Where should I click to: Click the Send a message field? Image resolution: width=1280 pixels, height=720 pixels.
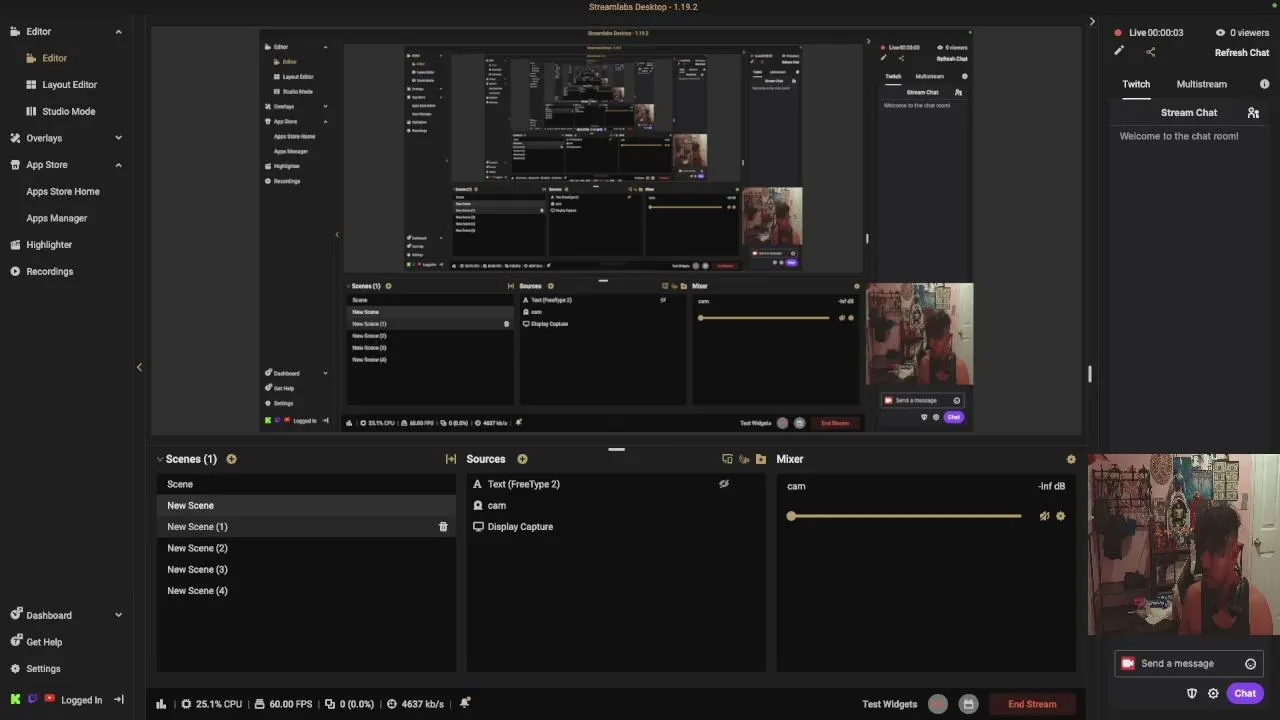point(1189,664)
